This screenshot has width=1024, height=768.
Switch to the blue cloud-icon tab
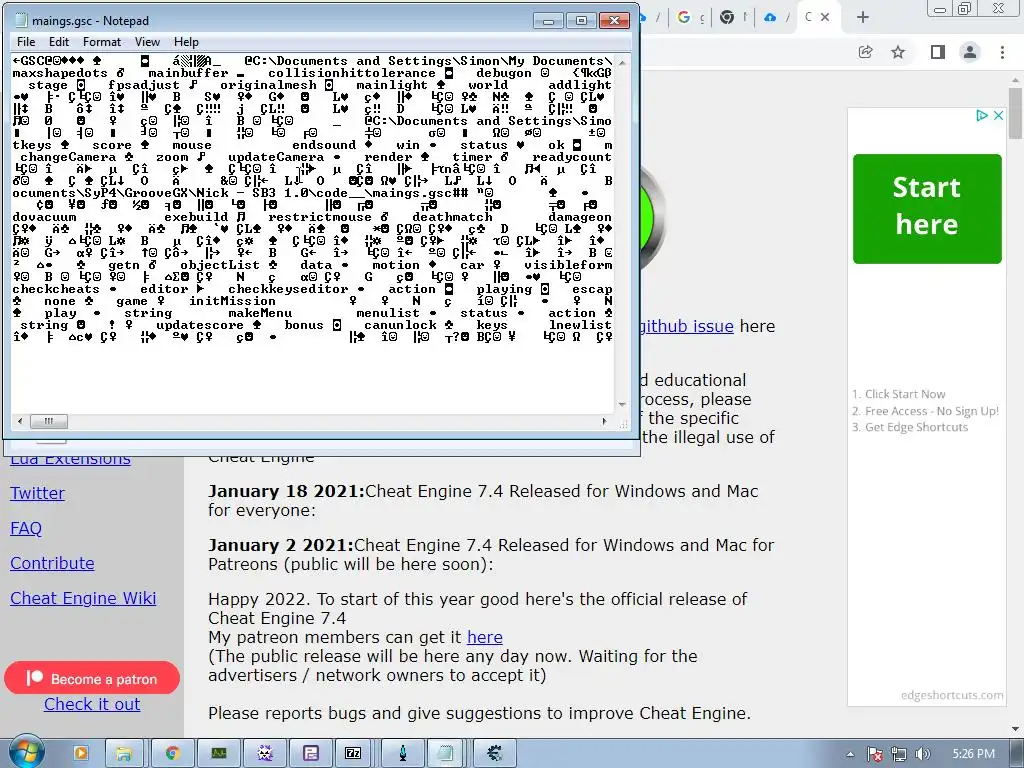(x=777, y=17)
